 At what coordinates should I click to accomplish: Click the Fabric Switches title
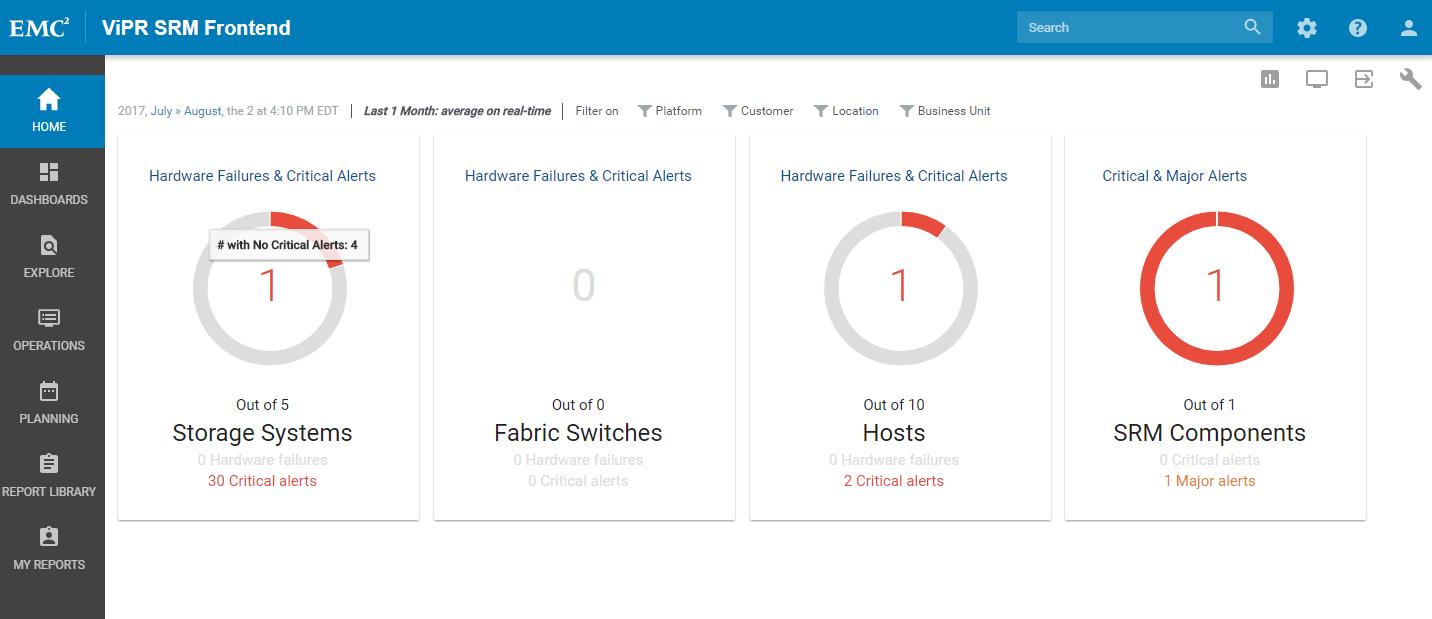pos(578,433)
